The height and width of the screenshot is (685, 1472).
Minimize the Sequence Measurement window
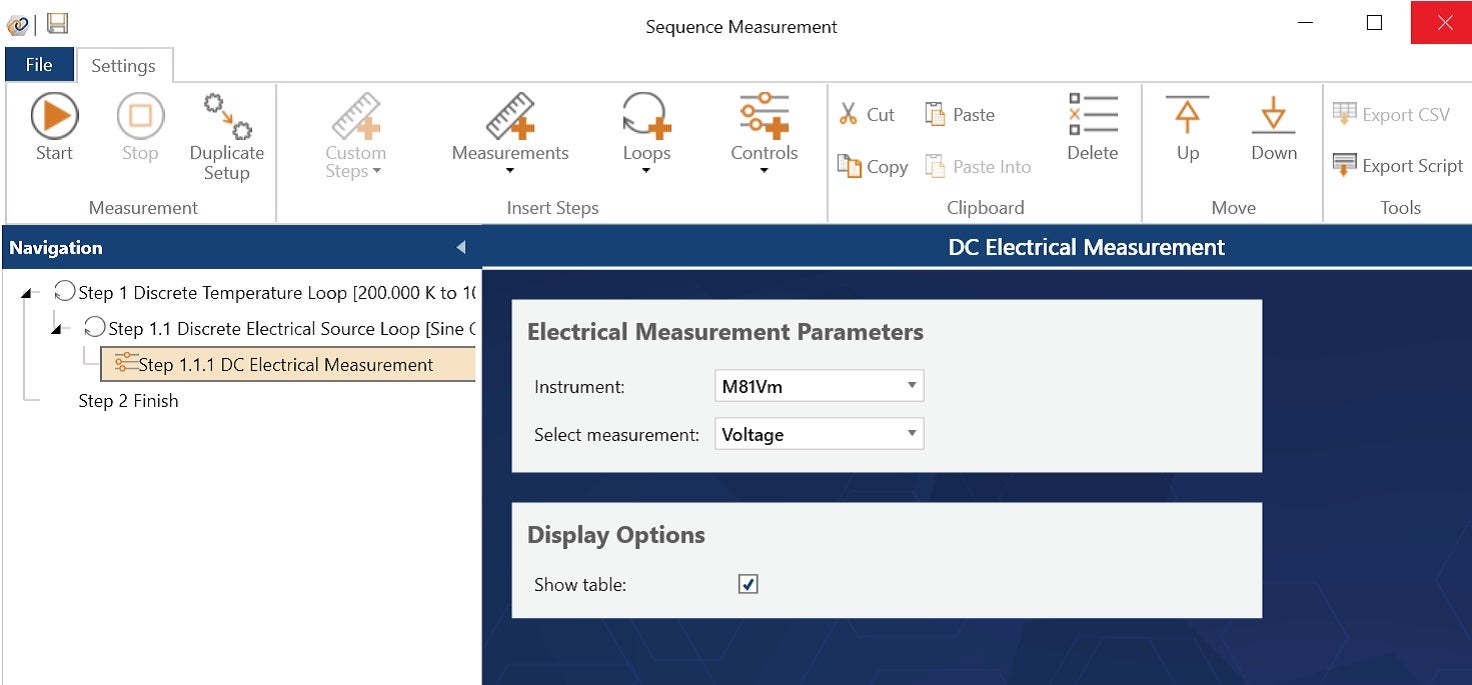point(1305,22)
